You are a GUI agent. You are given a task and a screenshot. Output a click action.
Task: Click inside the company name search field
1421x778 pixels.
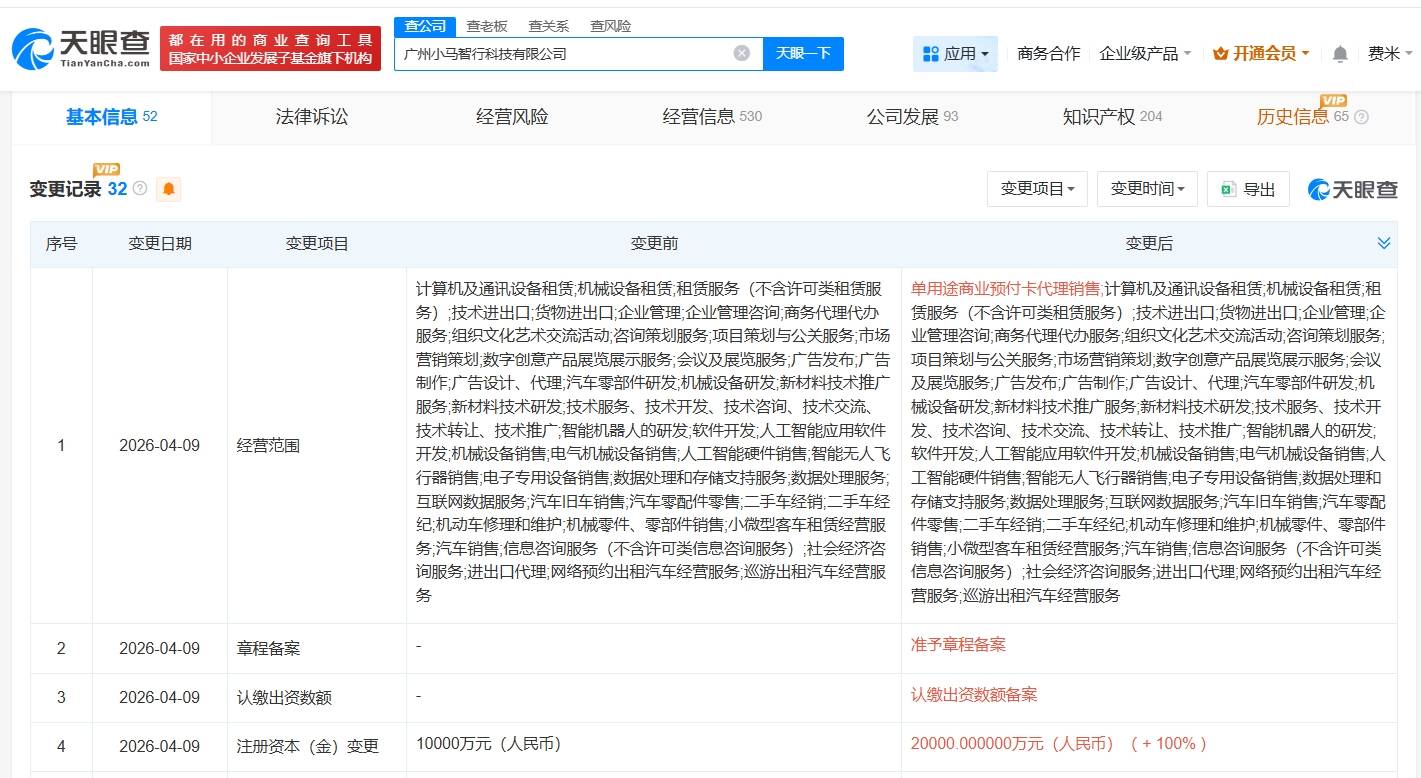pos(560,54)
